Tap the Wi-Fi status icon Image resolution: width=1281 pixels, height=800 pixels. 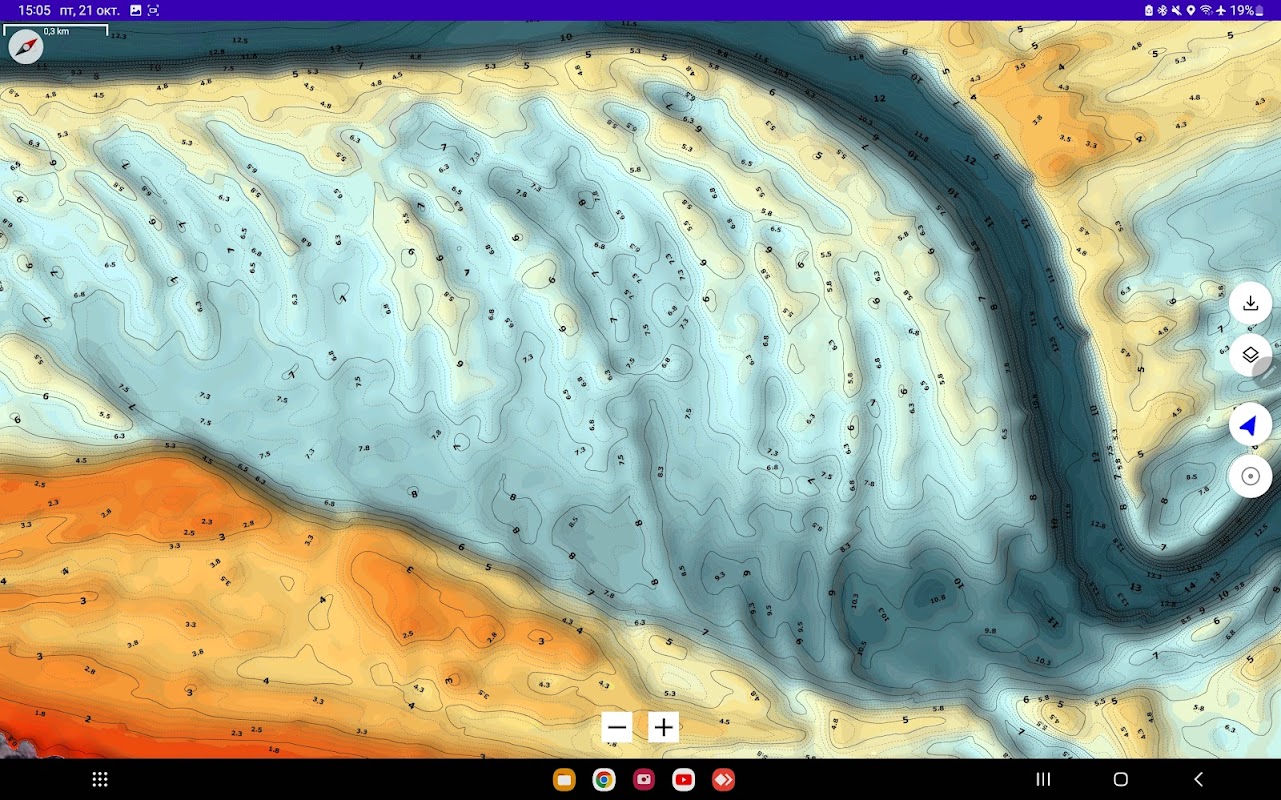(x=1206, y=10)
